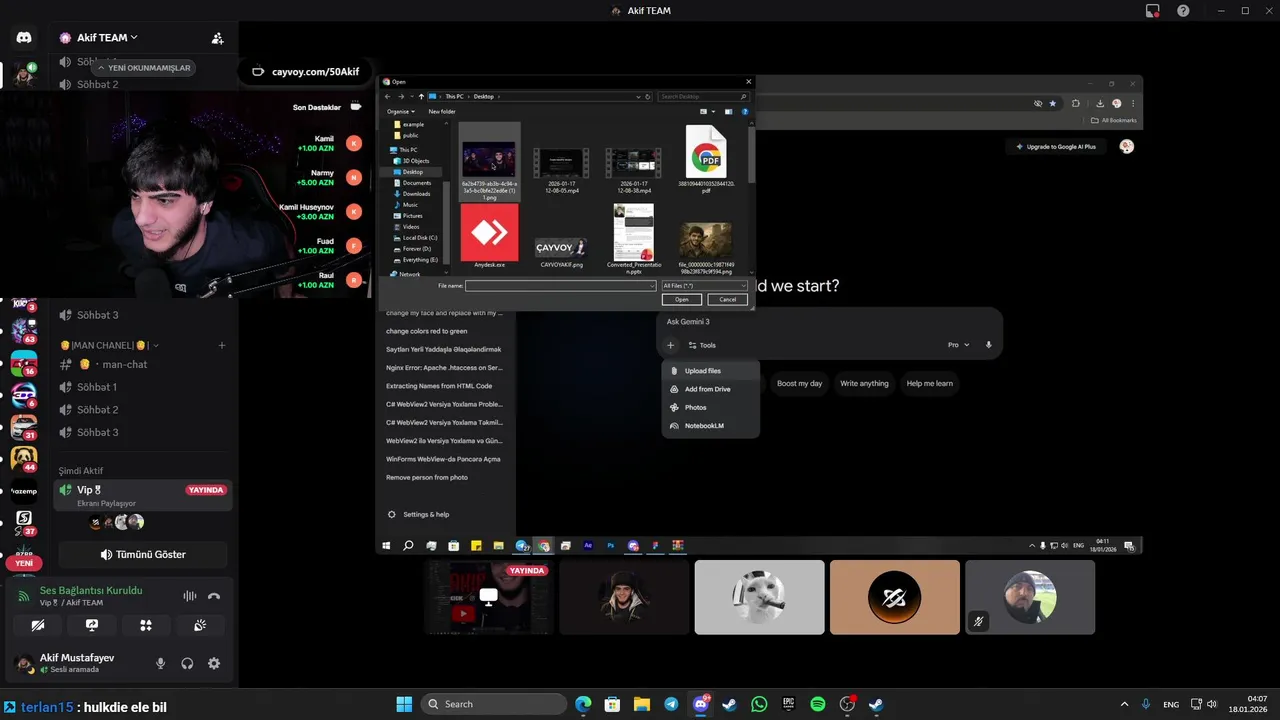The width and height of the screenshot is (1280, 720).
Task: Toggle screen share in voice panel
Action: click(92, 625)
